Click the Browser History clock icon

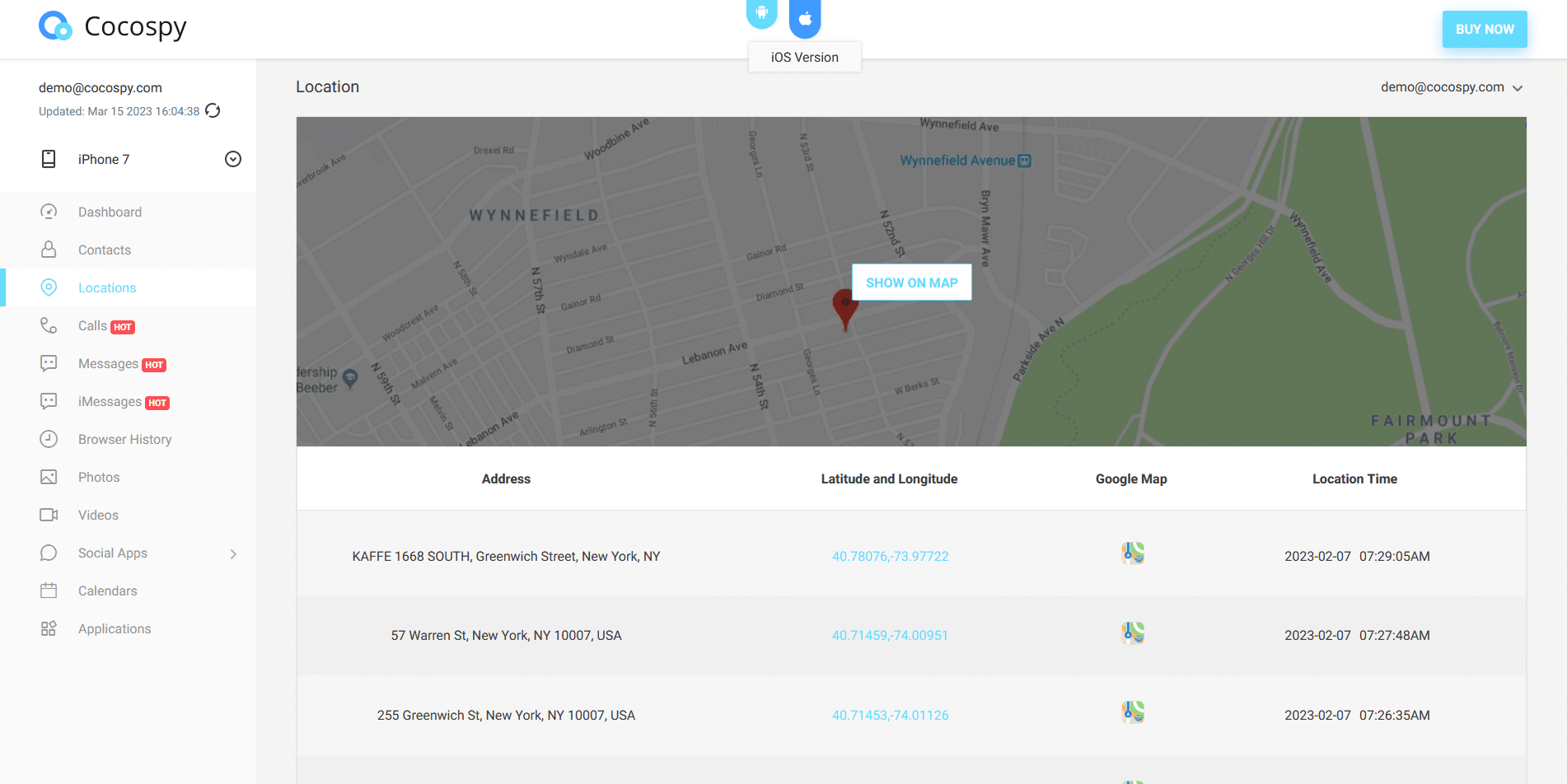point(49,439)
